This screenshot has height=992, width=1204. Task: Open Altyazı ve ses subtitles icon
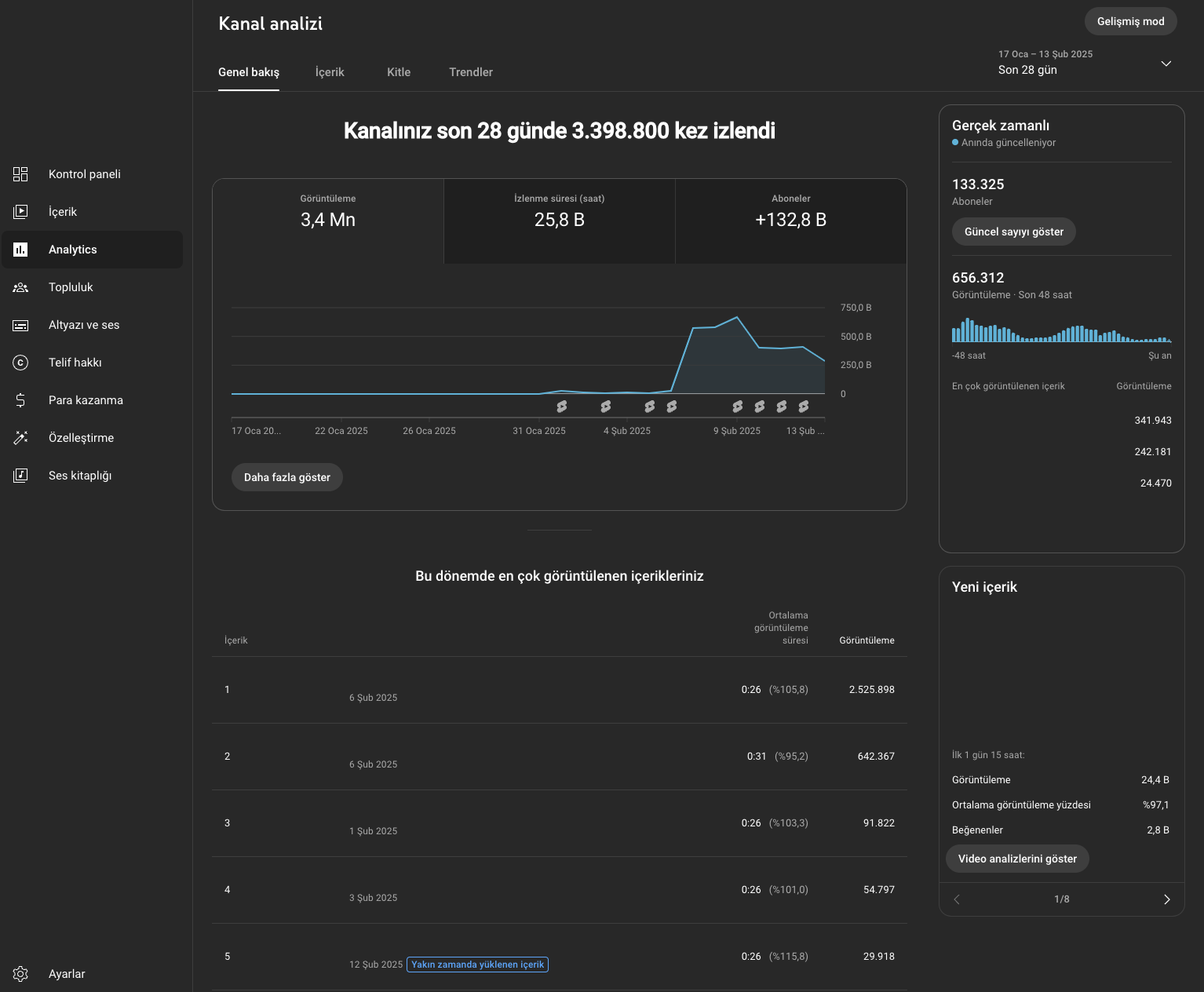click(20, 325)
